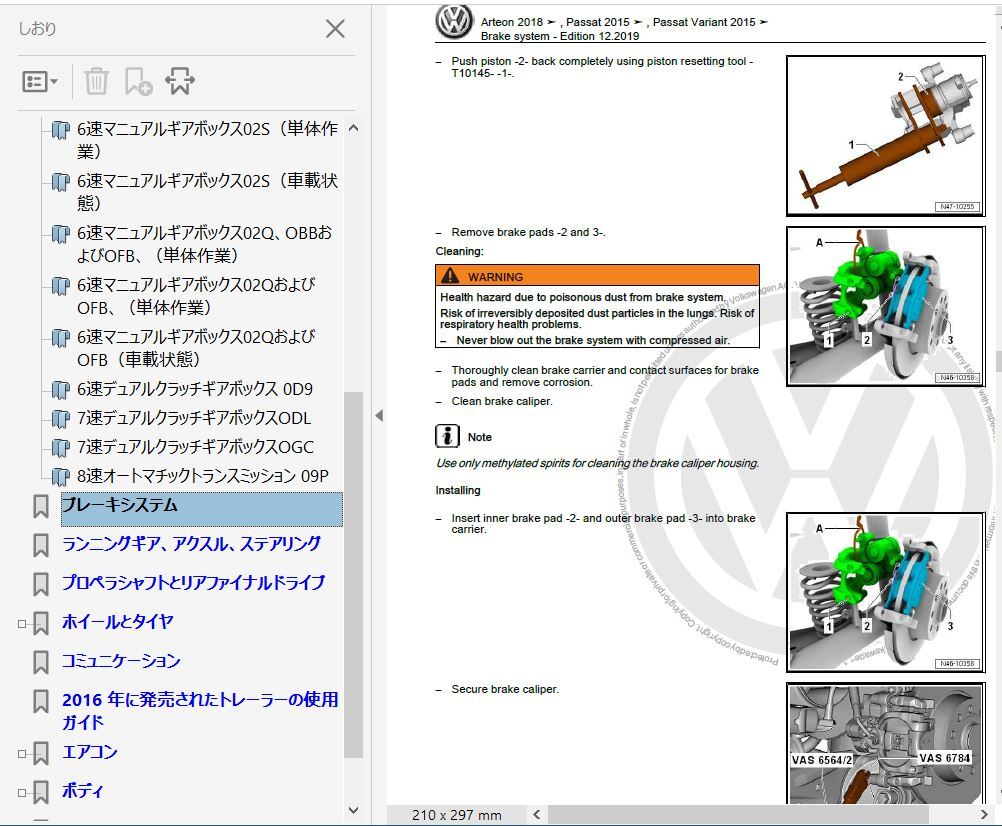Click the brake pad illustration in Installing section

pos(885,592)
